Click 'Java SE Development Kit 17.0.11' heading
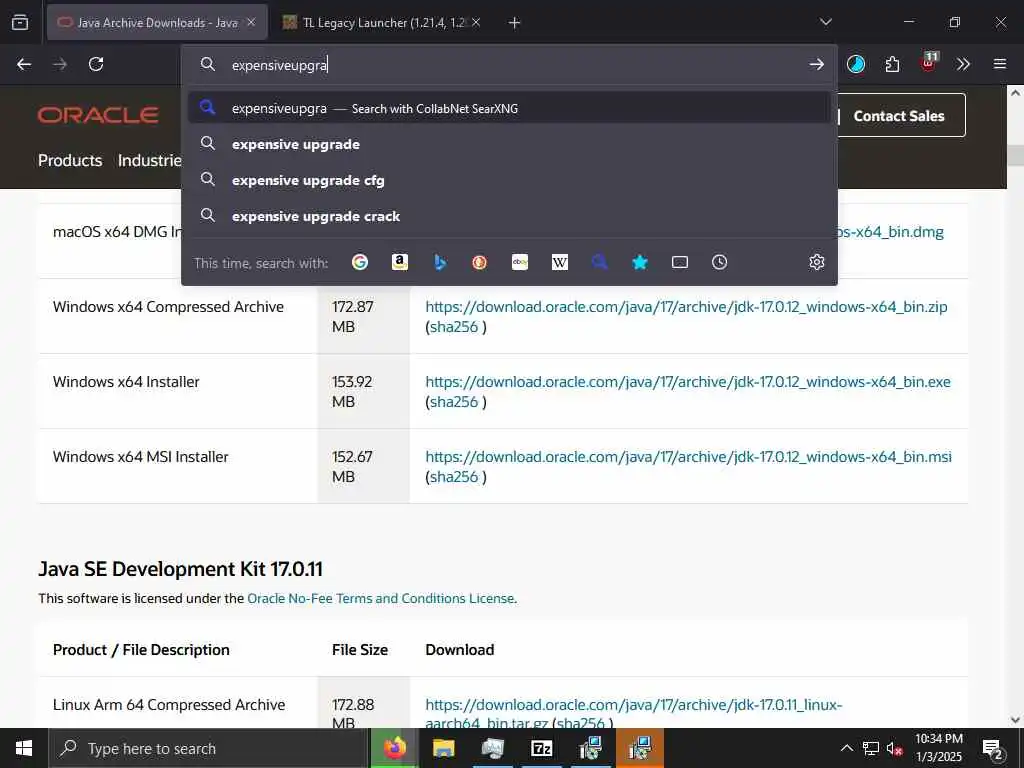The image size is (1024, 768). 180,569
